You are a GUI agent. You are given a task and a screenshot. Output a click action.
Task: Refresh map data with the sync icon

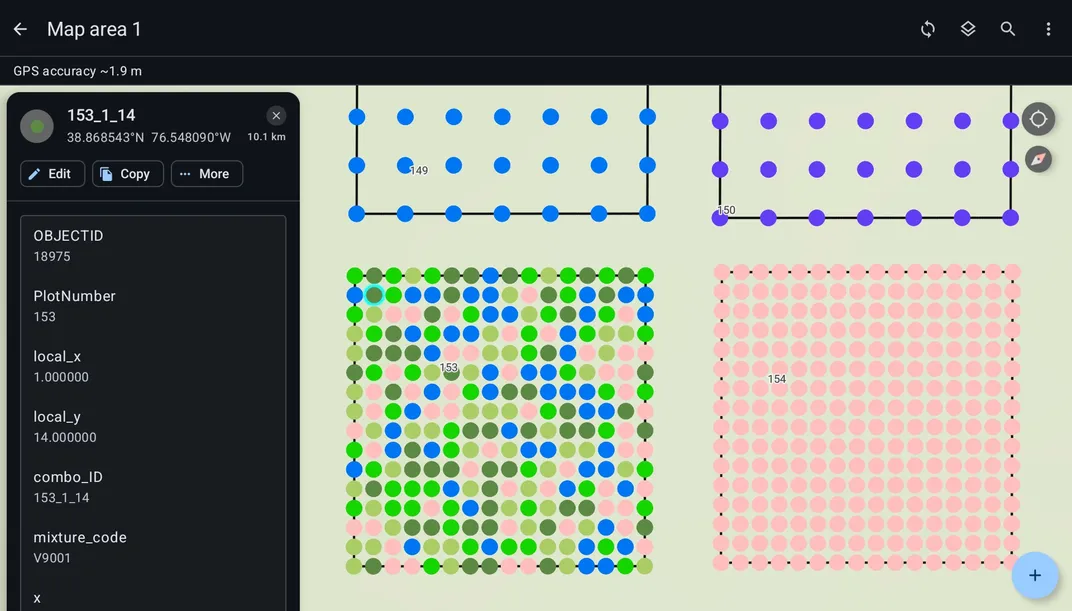click(x=928, y=29)
